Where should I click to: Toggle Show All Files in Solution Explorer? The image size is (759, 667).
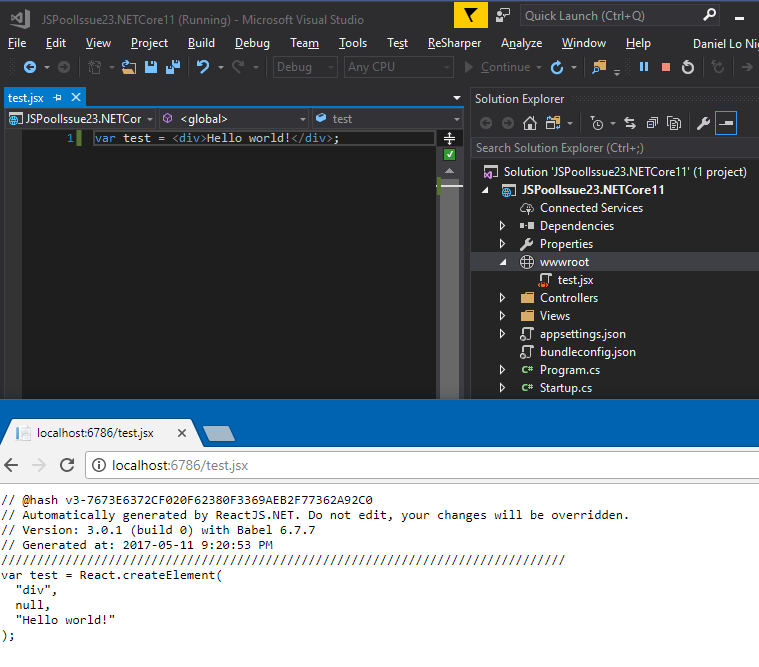[x=674, y=123]
